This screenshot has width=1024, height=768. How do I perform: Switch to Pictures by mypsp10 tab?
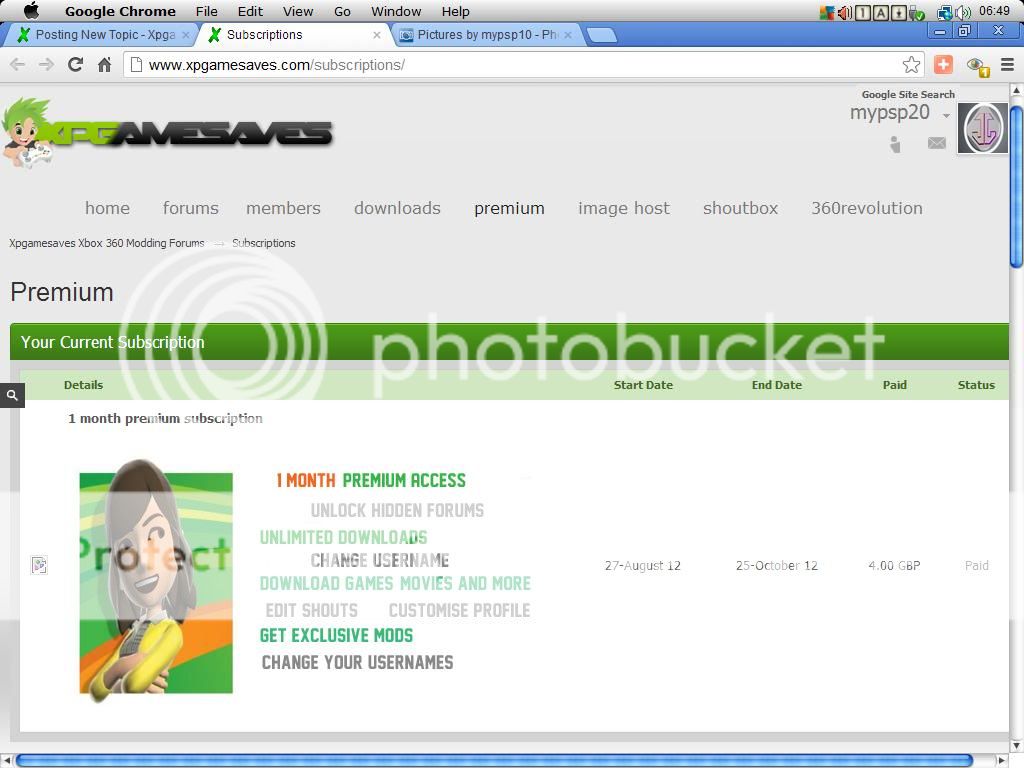(487, 34)
